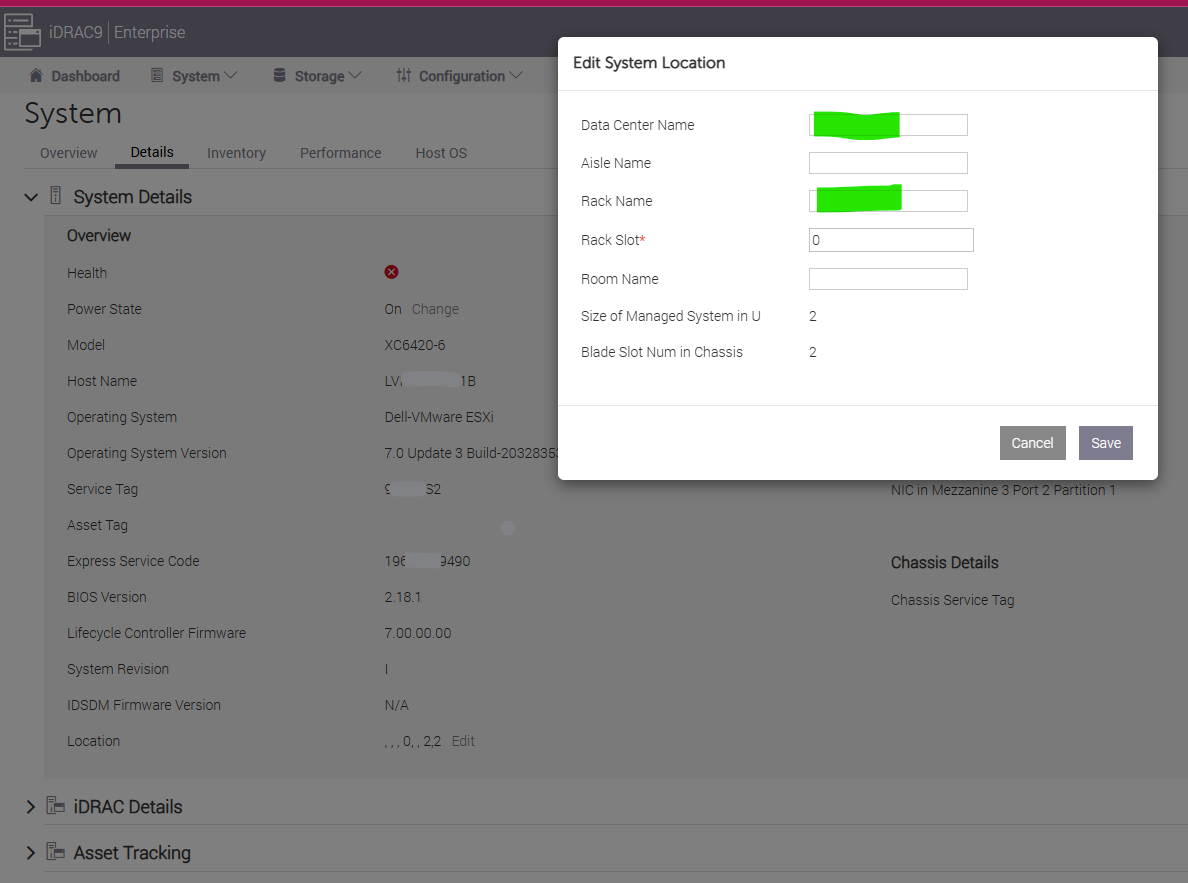Screen dimensions: 1188x883
Task: Click the Express Service Code label
Action: (133, 561)
